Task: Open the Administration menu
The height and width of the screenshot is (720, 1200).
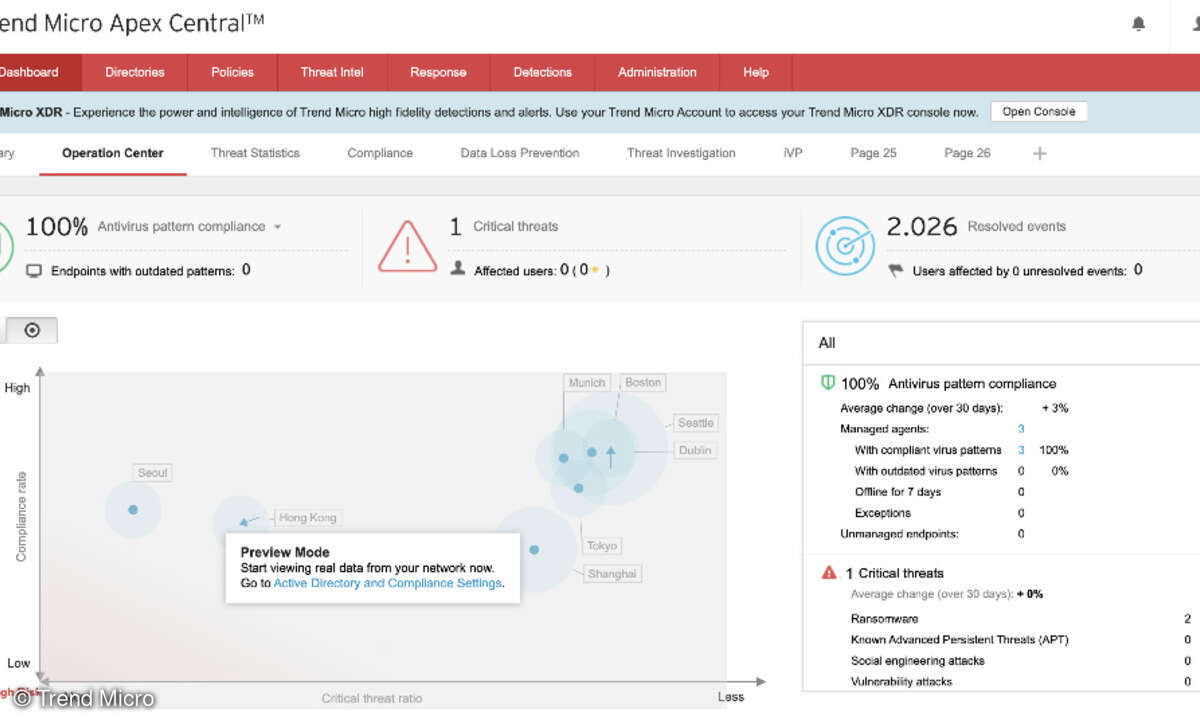Action: [x=657, y=72]
